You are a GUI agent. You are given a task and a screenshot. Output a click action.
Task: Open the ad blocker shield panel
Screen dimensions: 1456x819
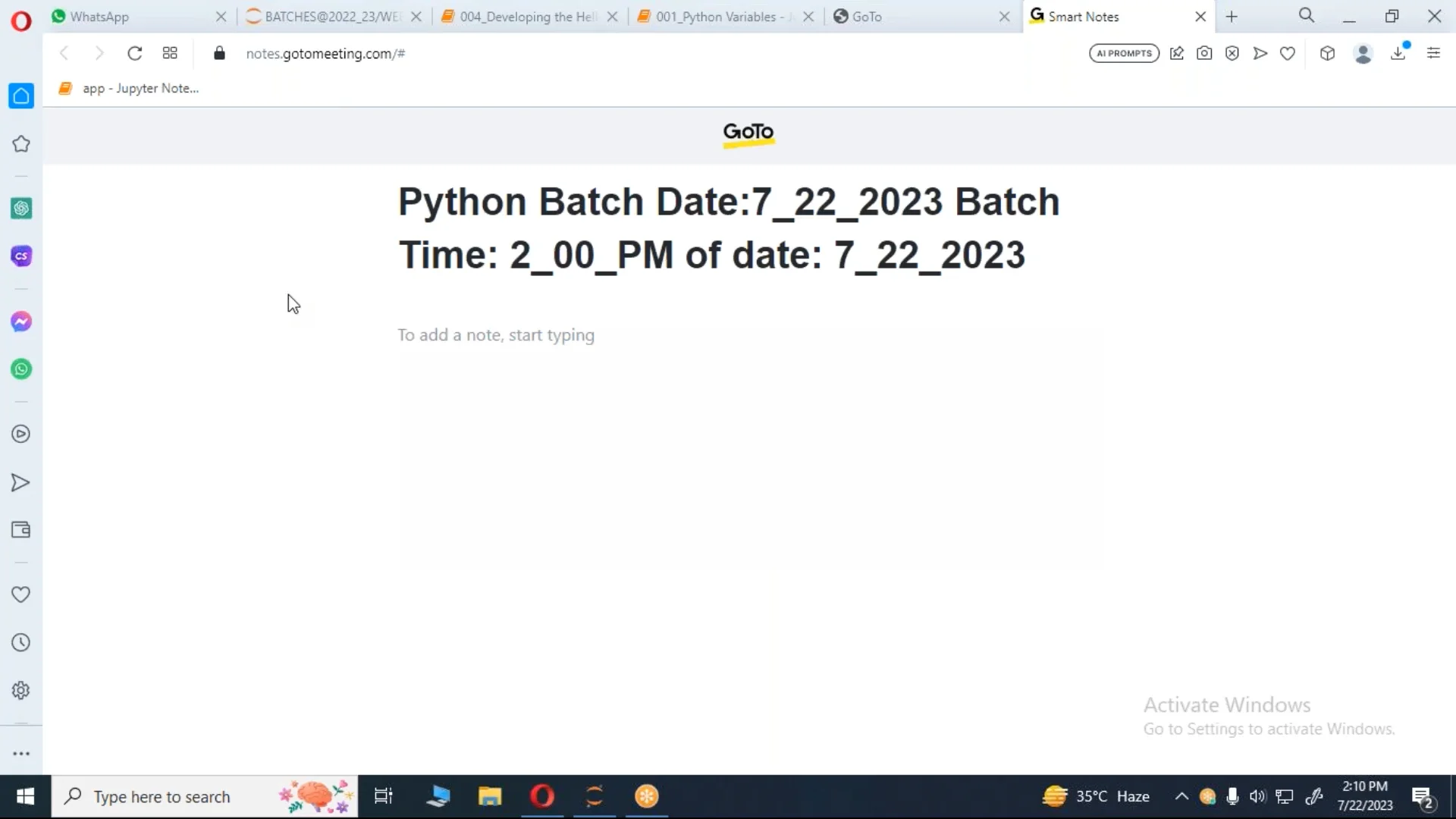(x=1232, y=53)
